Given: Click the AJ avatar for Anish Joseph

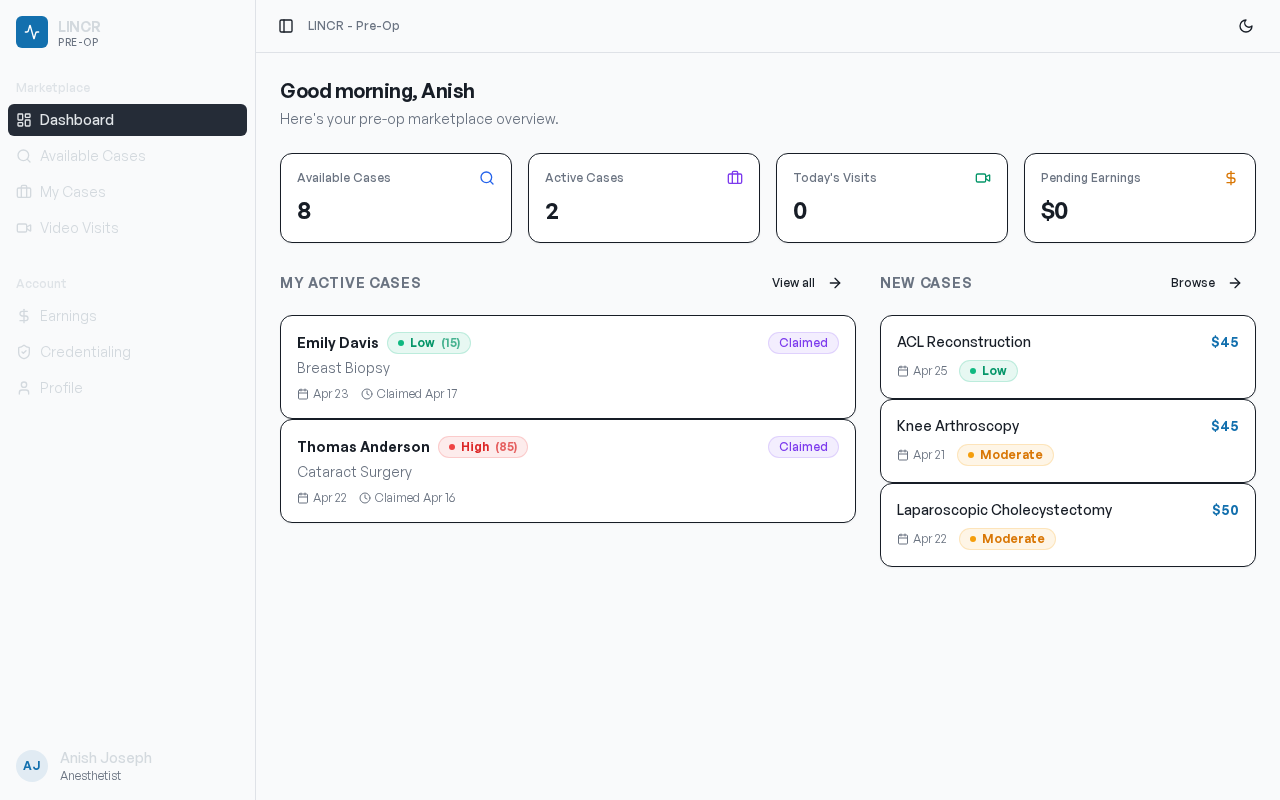Looking at the screenshot, I should tap(32, 766).
